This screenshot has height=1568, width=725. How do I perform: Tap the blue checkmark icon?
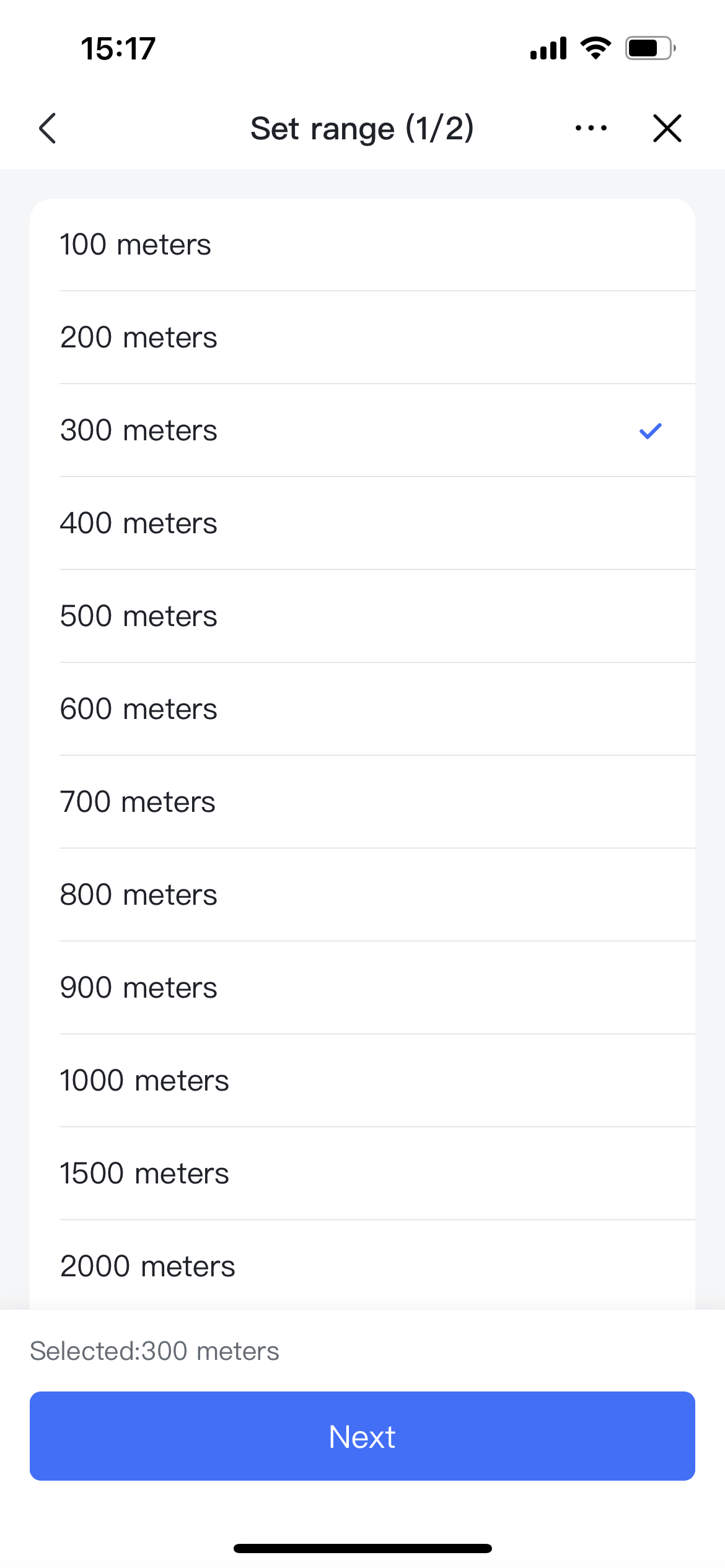click(x=650, y=430)
